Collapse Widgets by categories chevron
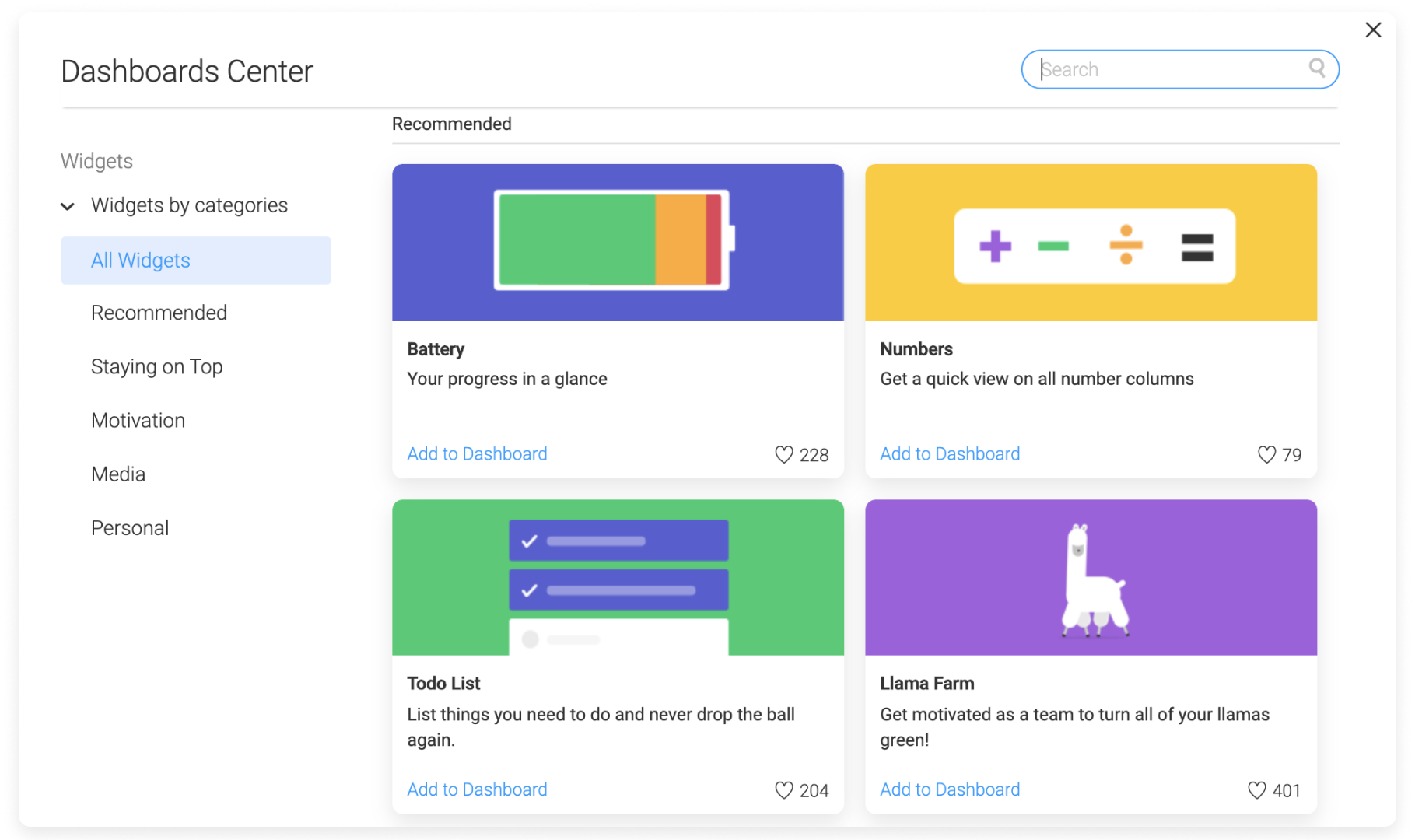 [x=68, y=206]
